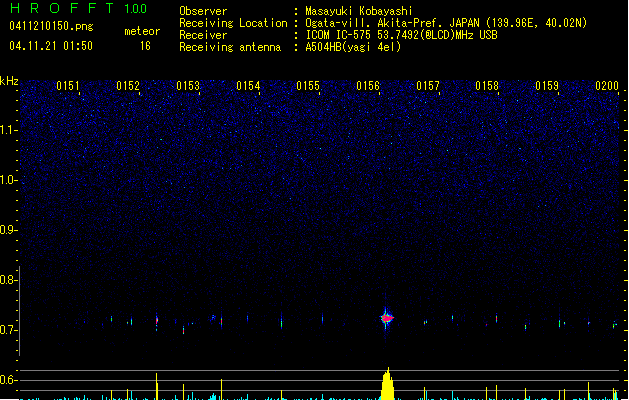Click the 04.11.21 01:50 timestamp
The image size is (629, 400).
50,46
